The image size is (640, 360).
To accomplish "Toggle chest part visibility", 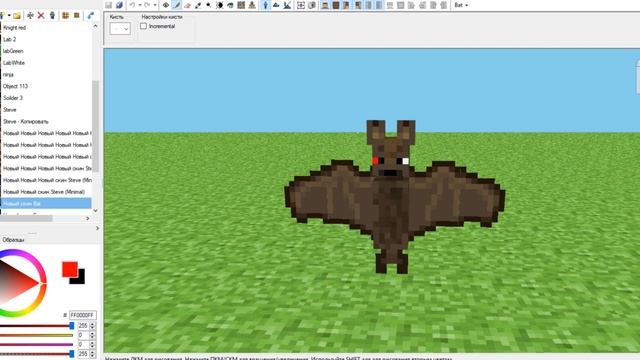I will [x=336, y=5].
